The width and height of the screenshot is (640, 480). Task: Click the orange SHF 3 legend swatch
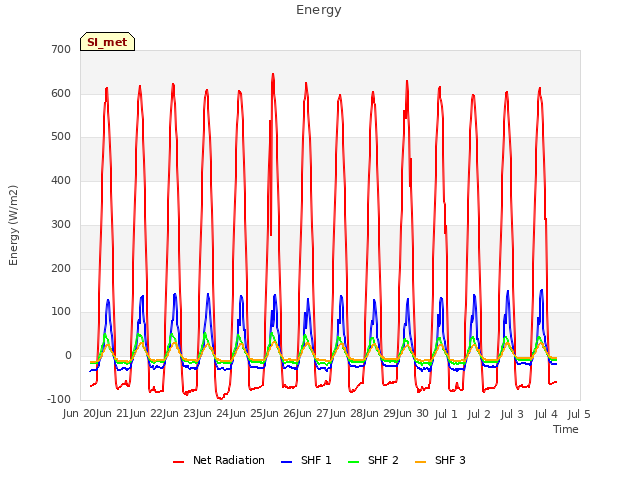coord(420,462)
